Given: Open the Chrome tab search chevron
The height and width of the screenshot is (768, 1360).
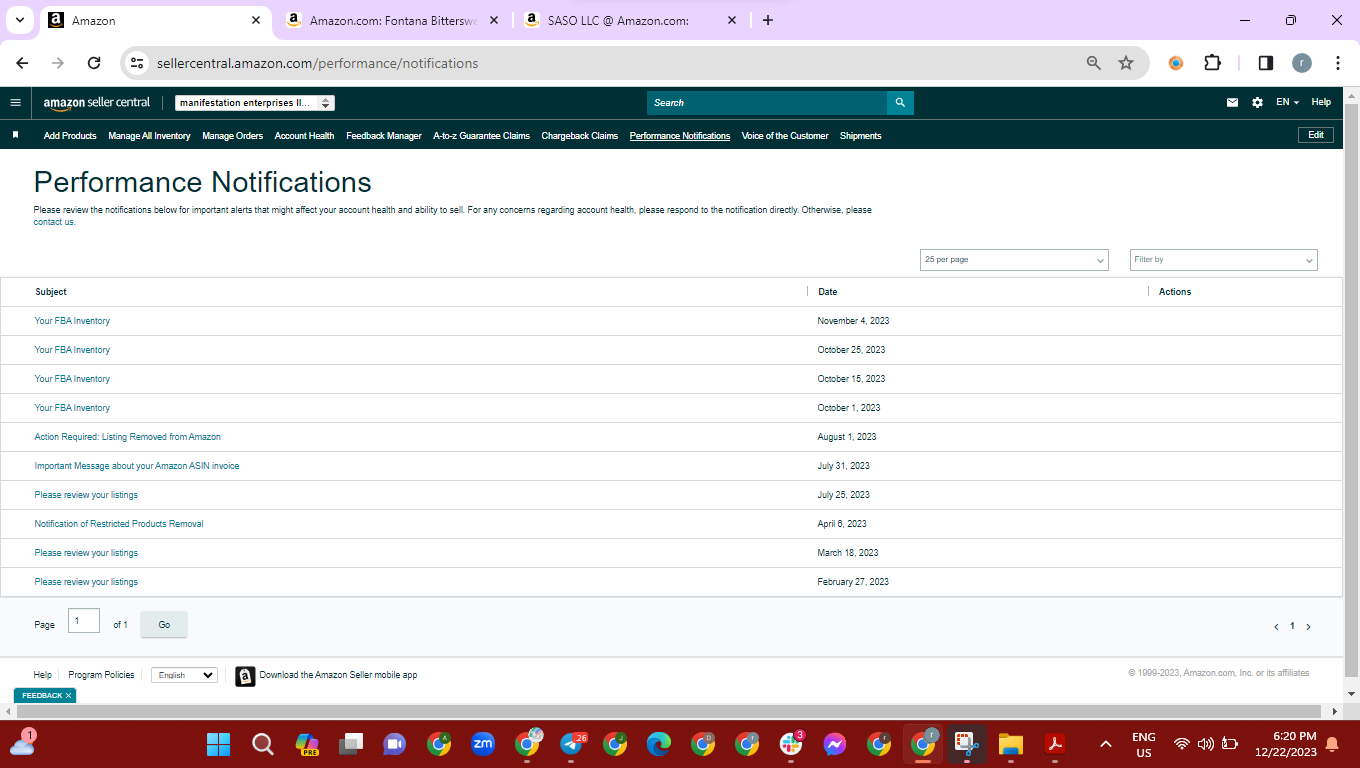Looking at the screenshot, I should coord(19,20).
